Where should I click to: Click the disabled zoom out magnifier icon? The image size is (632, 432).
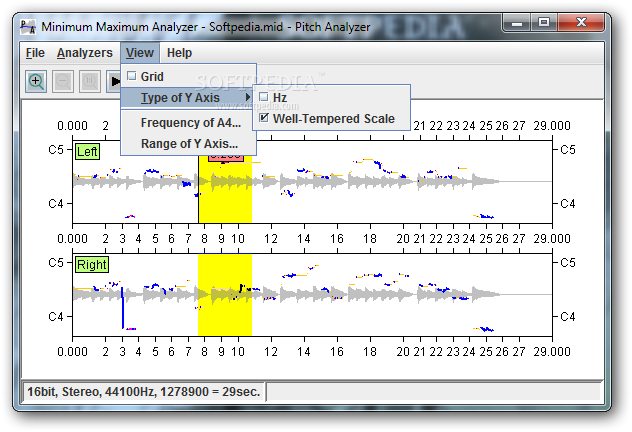63,81
